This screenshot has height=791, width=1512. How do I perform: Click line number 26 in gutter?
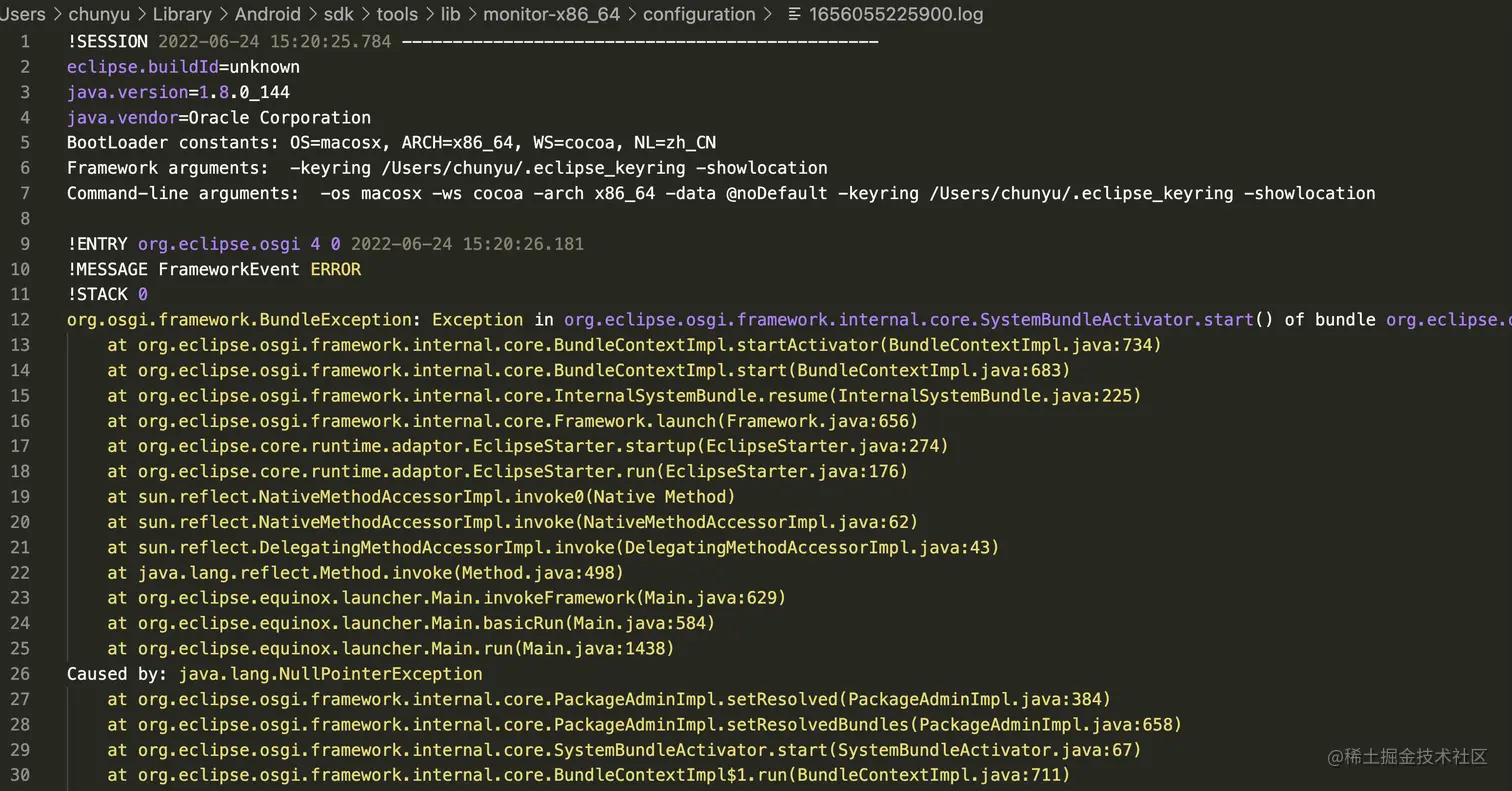pos(20,674)
